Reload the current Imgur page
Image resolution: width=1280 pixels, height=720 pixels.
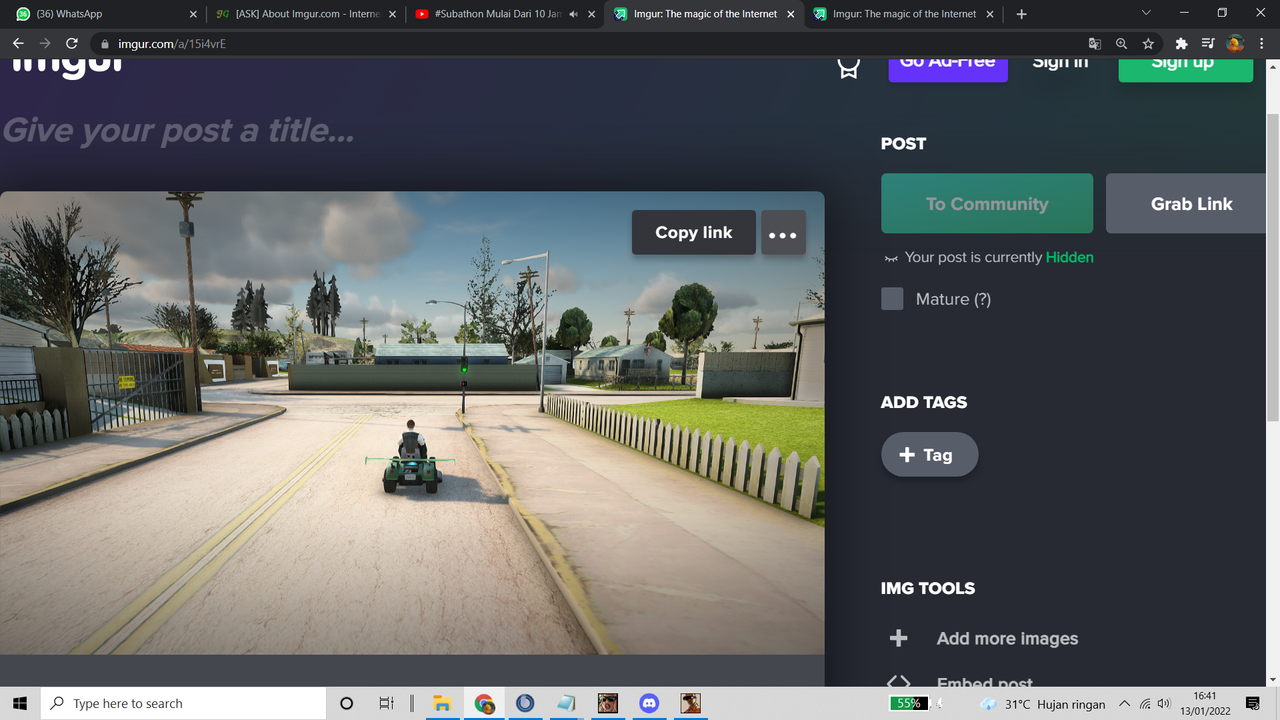[72, 44]
